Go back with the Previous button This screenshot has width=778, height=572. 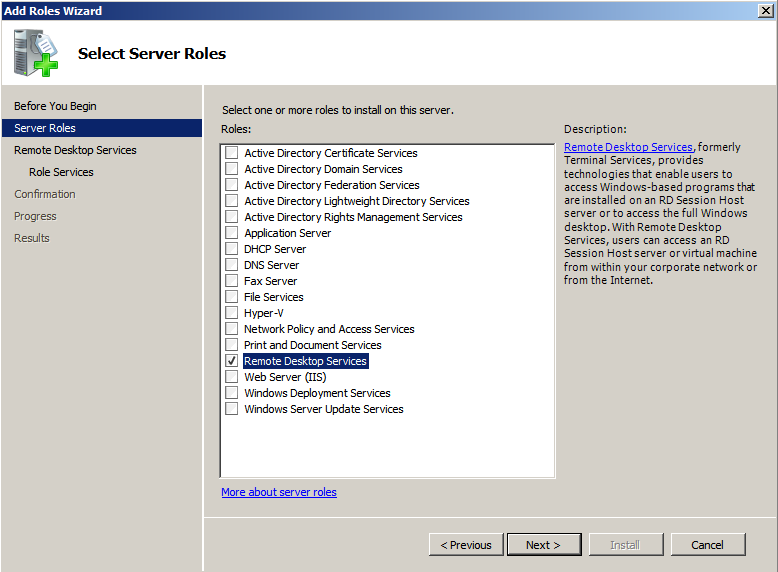click(466, 545)
